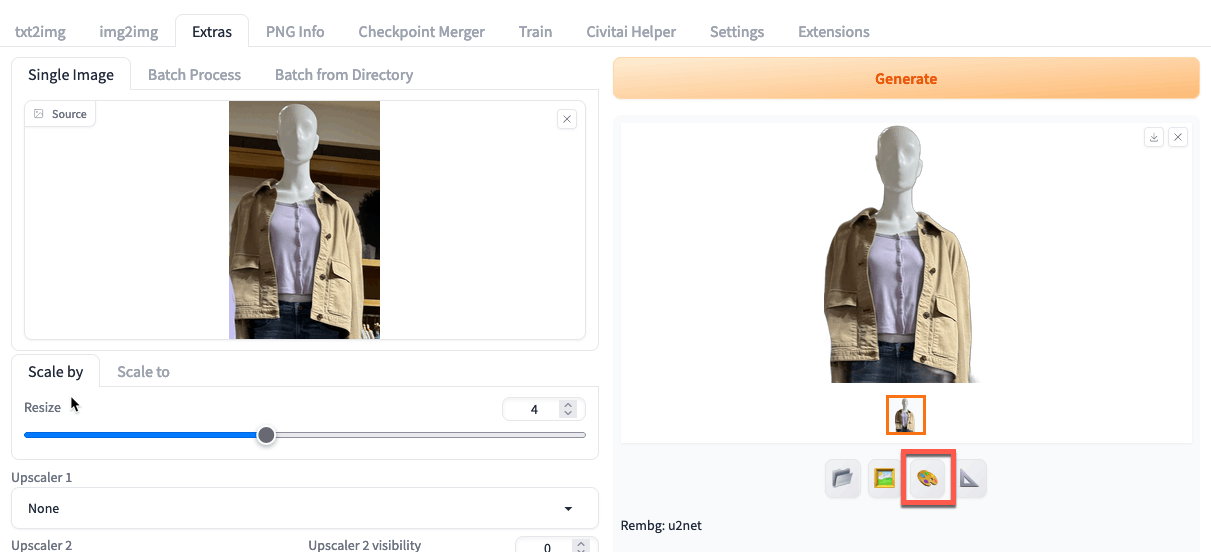Send to extras triangle ruler icon
The height and width of the screenshot is (552, 1211).
coord(970,478)
